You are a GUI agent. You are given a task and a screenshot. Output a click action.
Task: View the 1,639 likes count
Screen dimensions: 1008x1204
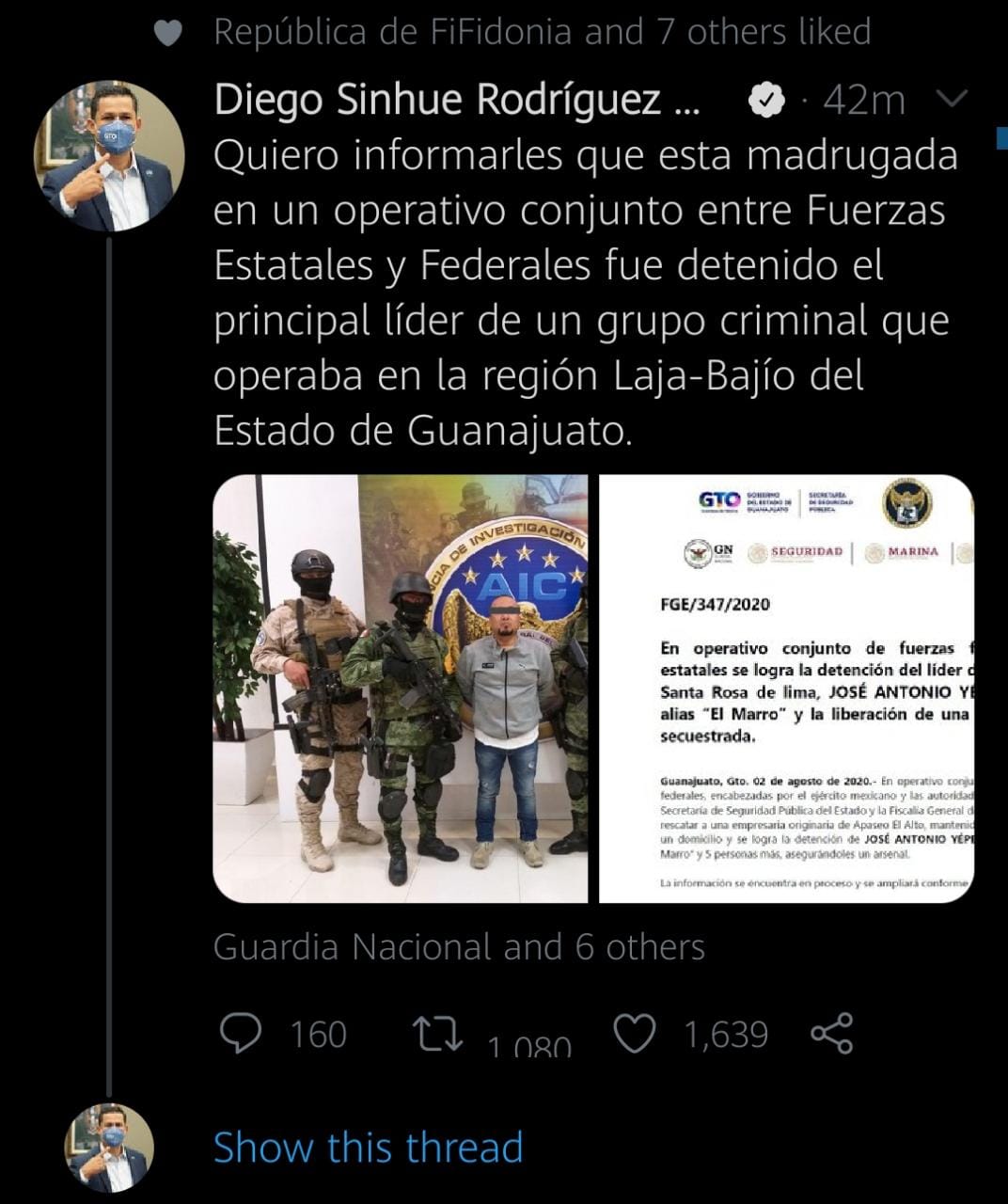coord(726,1035)
